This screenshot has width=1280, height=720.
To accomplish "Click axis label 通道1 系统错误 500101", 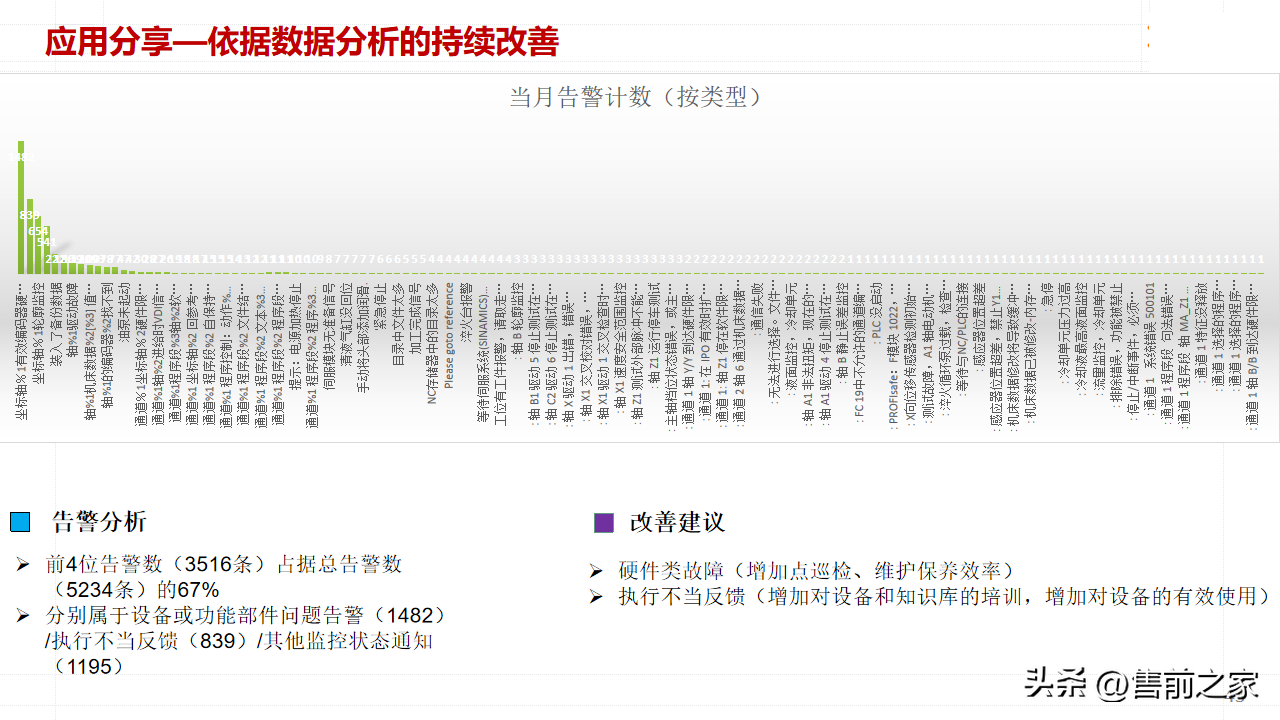I will tap(1151, 351).
